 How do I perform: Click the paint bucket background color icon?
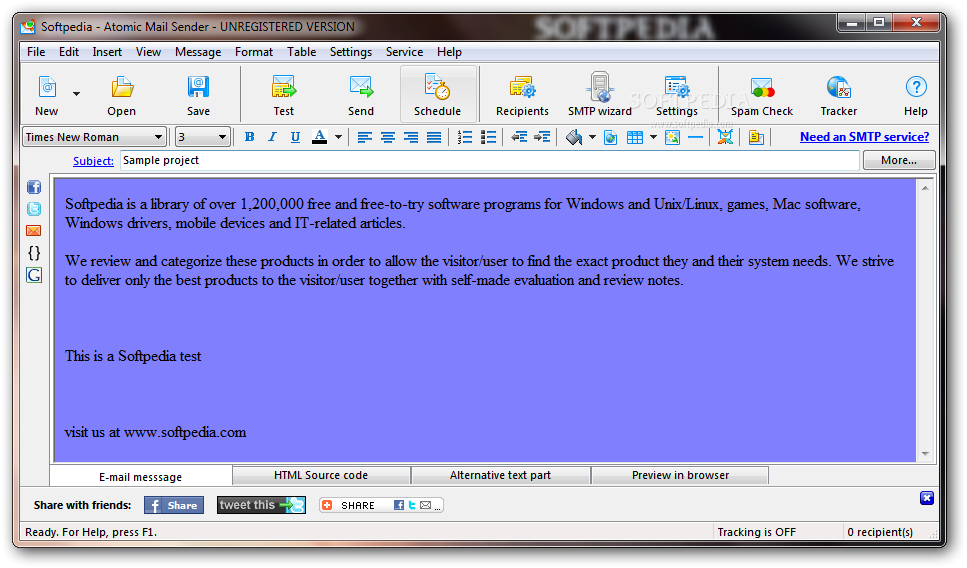pos(574,137)
